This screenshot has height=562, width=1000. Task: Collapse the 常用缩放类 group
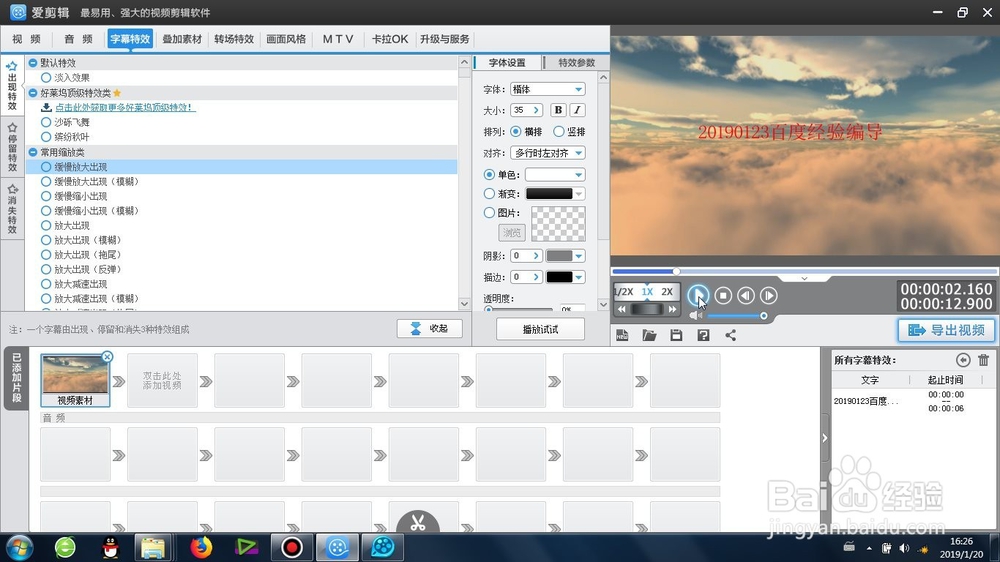click(33, 152)
